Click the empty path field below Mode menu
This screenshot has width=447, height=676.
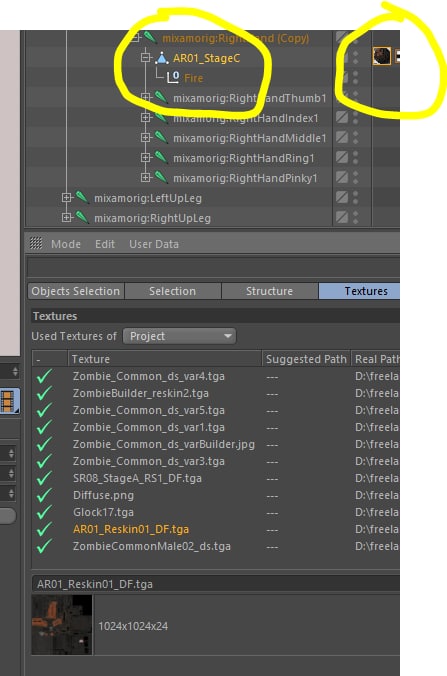[213, 267]
